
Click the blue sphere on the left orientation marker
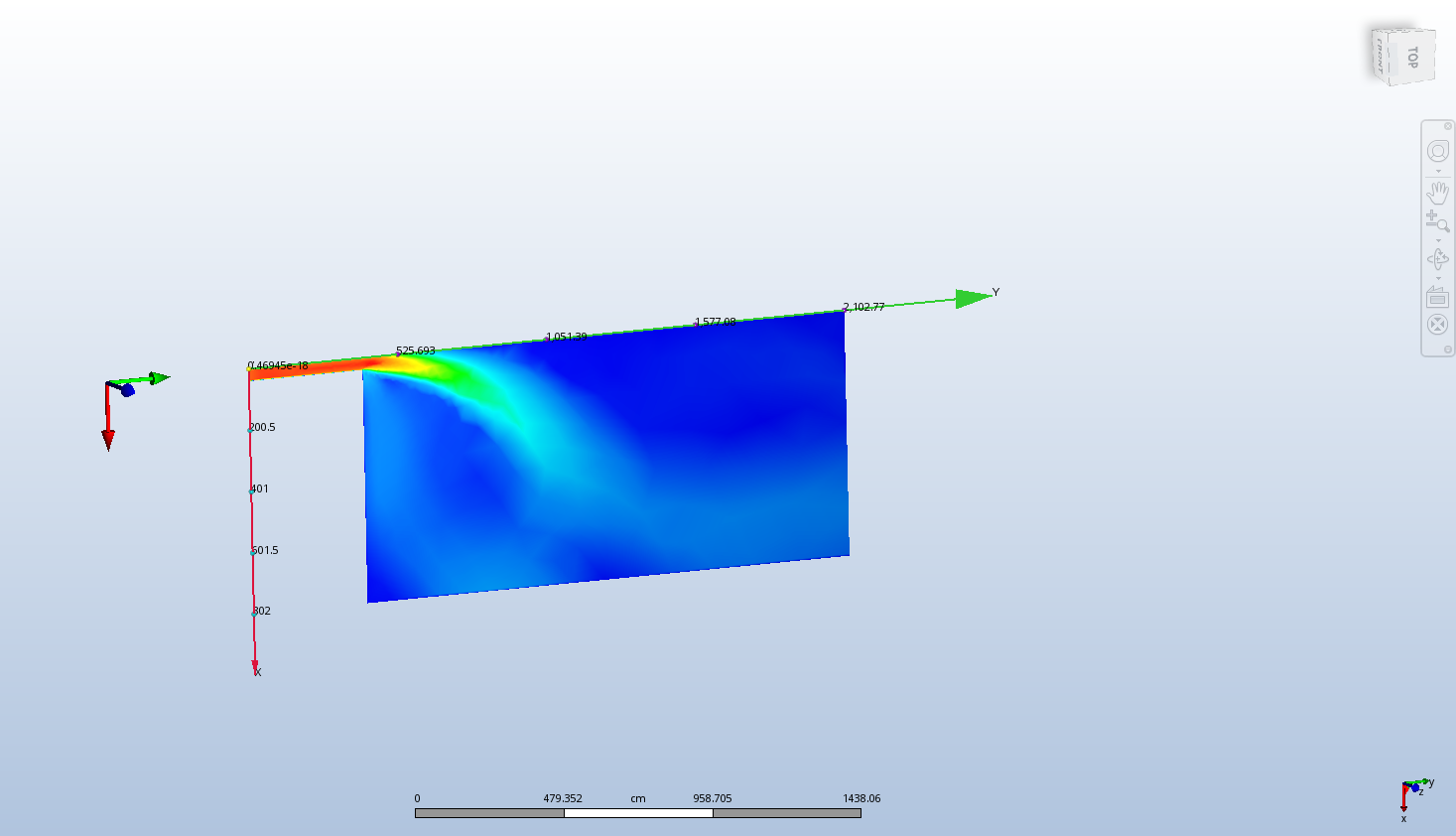126,392
